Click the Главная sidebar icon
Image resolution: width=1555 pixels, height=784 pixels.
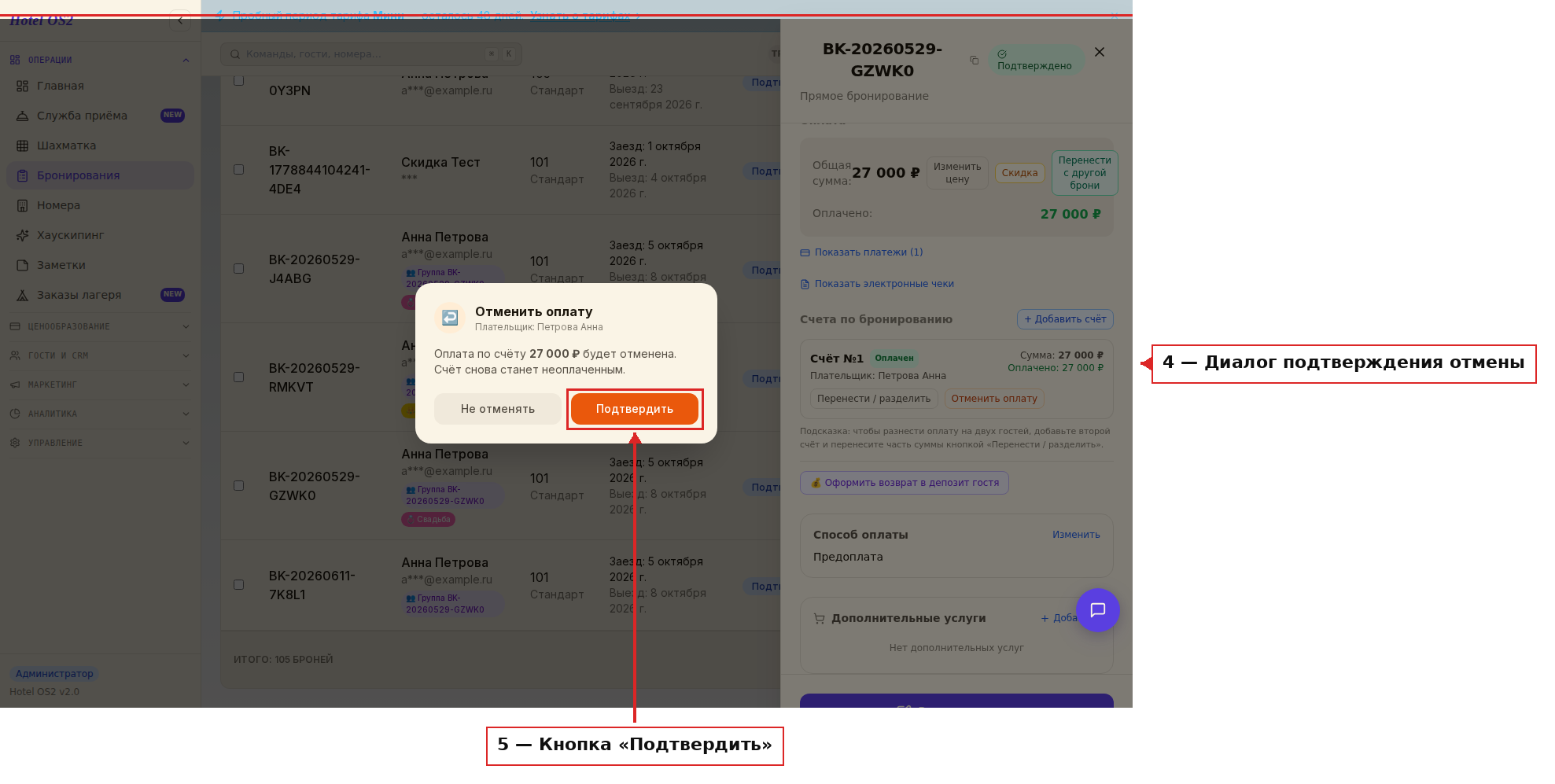point(22,86)
